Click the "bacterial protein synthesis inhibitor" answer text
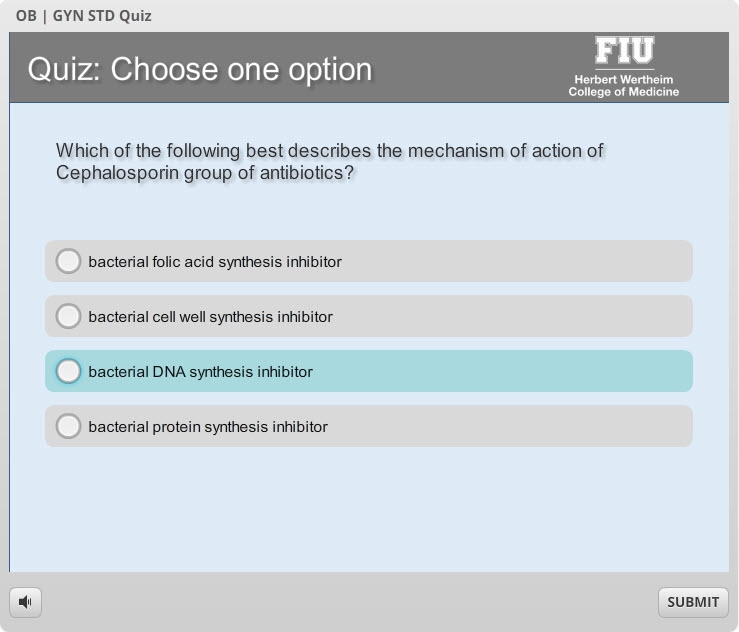The image size is (739, 632). click(x=208, y=427)
